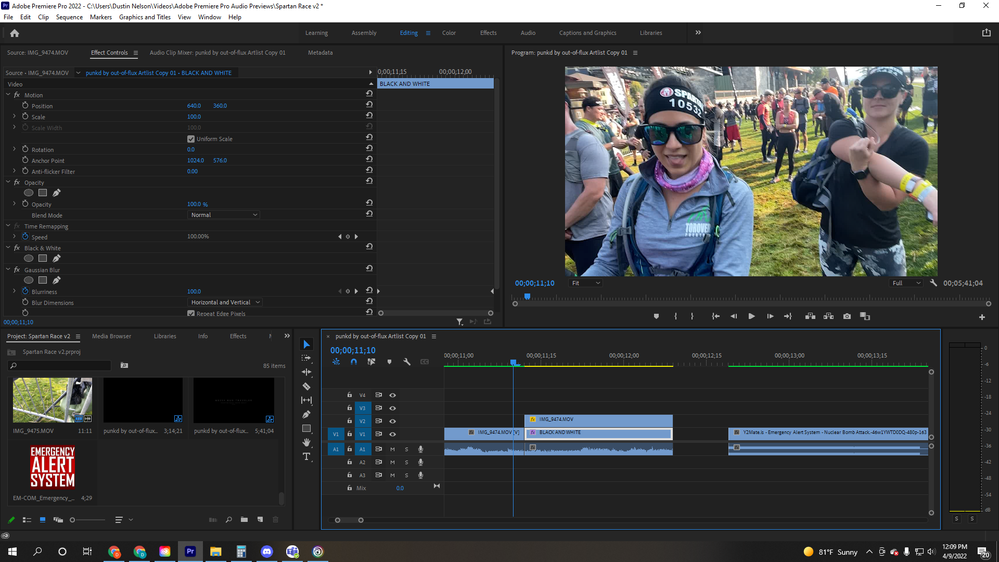
Task: Switch to the Color workspace tab
Action: tap(449, 33)
